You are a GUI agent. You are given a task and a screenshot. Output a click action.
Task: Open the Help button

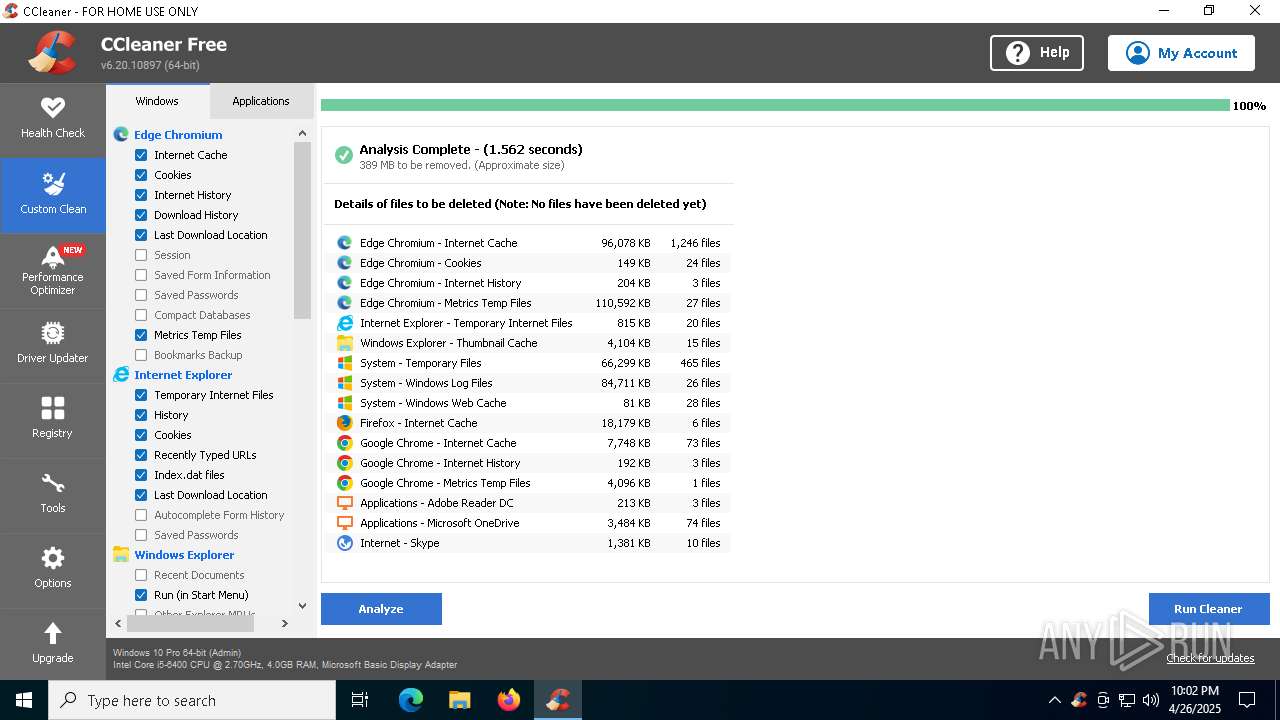1037,53
